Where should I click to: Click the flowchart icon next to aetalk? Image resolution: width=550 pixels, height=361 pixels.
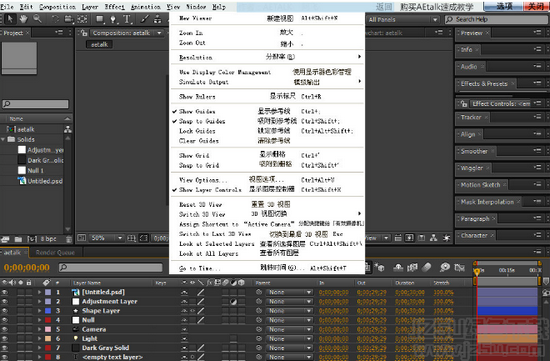68,129
